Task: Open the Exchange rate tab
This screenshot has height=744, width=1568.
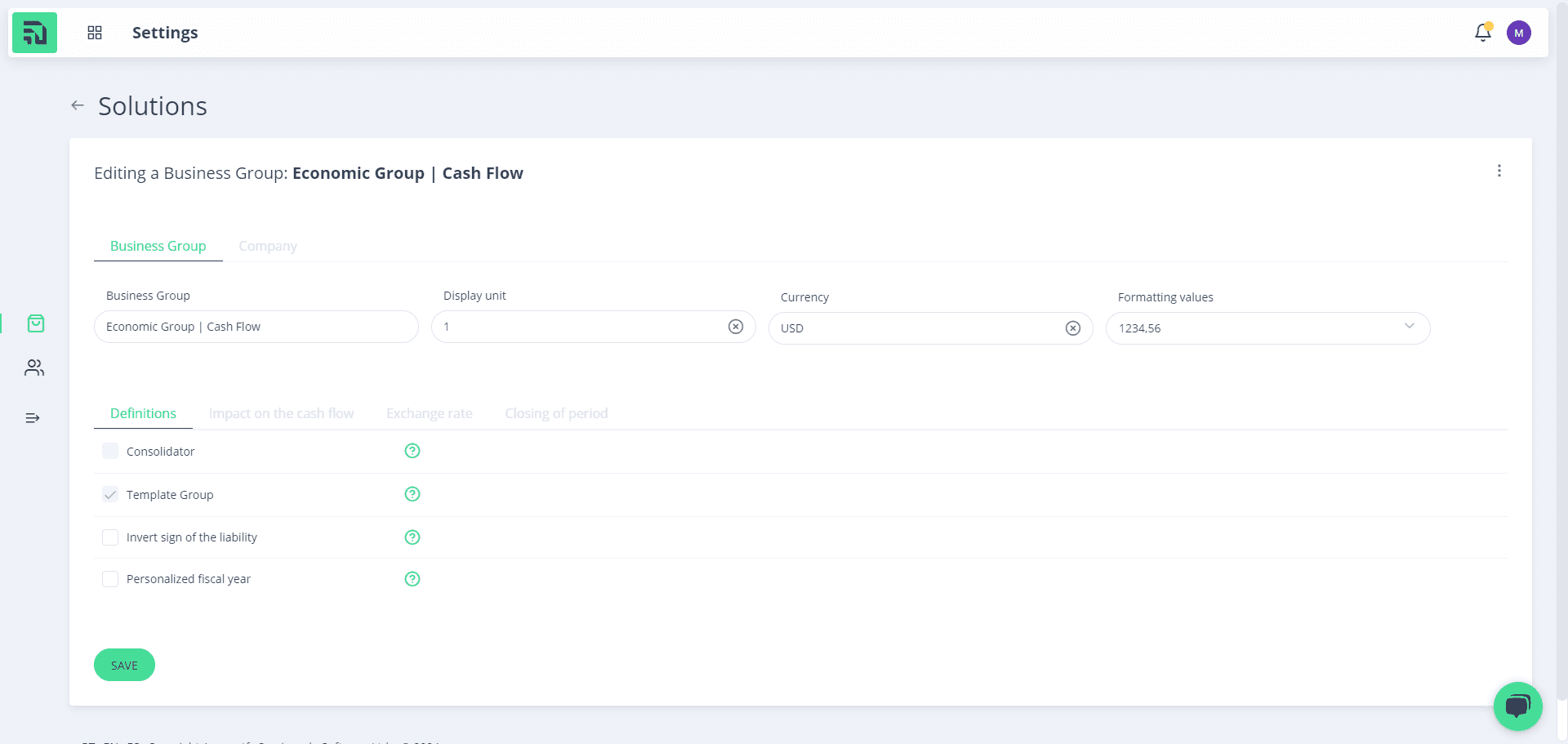Action: (430, 413)
